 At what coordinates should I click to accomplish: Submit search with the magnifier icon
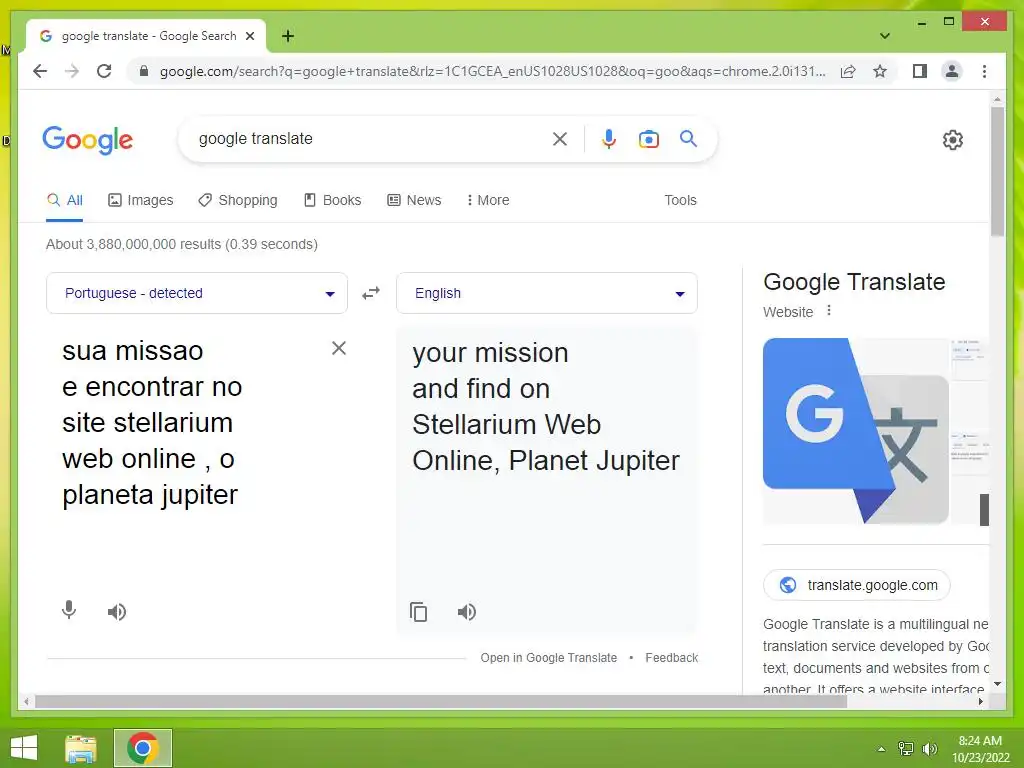pos(688,138)
